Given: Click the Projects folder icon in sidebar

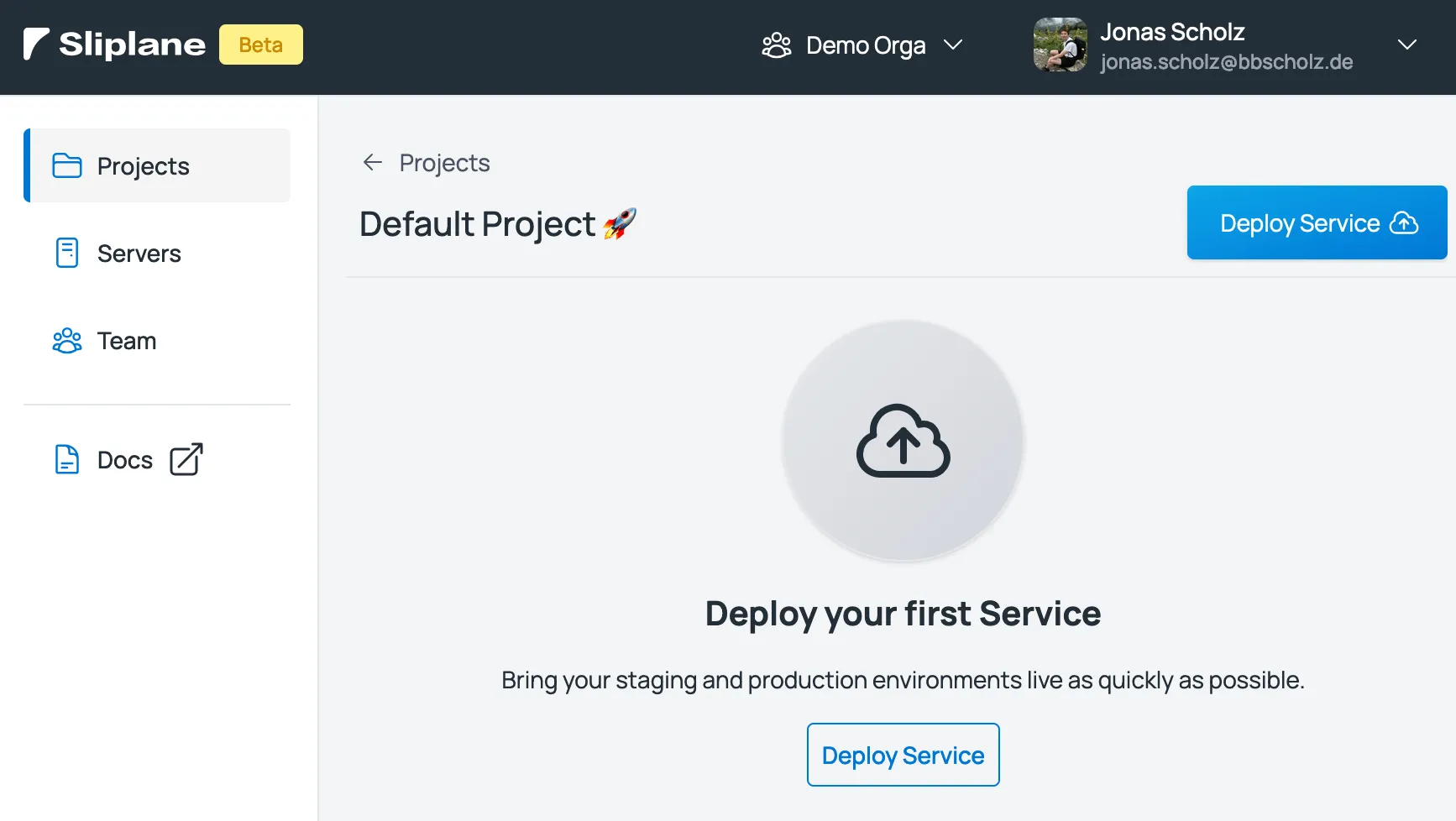Looking at the screenshot, I should point(67,166).
